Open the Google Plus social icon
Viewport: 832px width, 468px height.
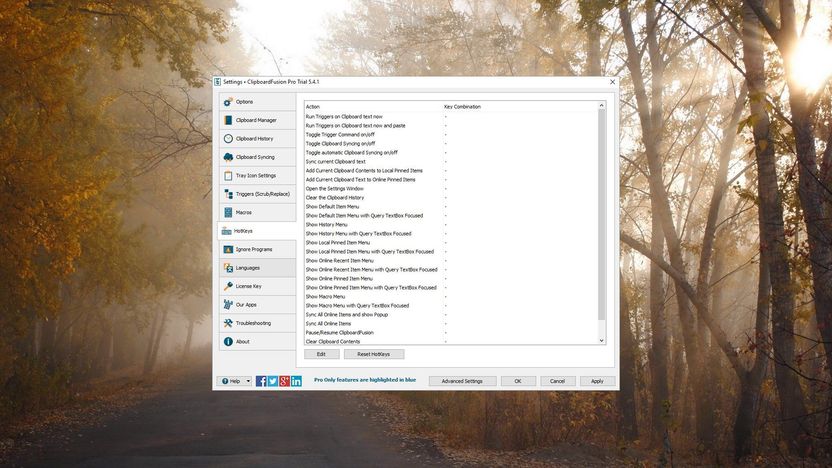pos(284,381)
